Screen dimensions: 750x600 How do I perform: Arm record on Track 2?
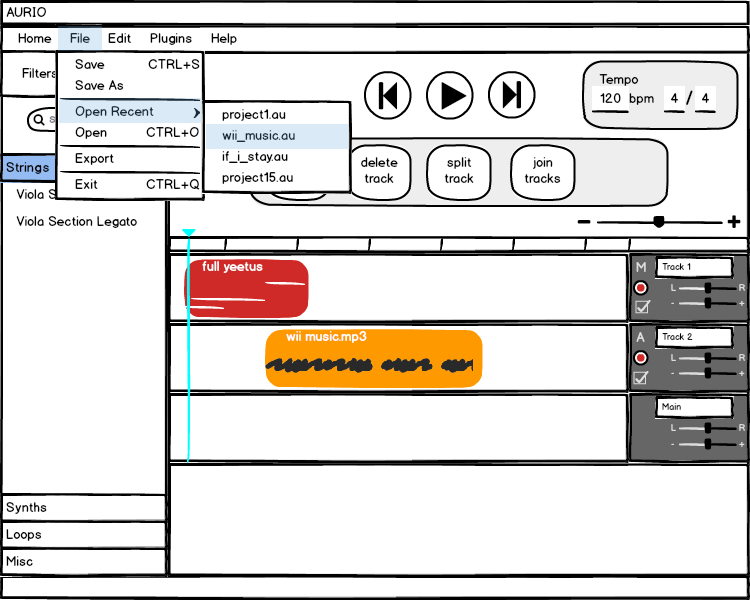[x=640, y=357]
